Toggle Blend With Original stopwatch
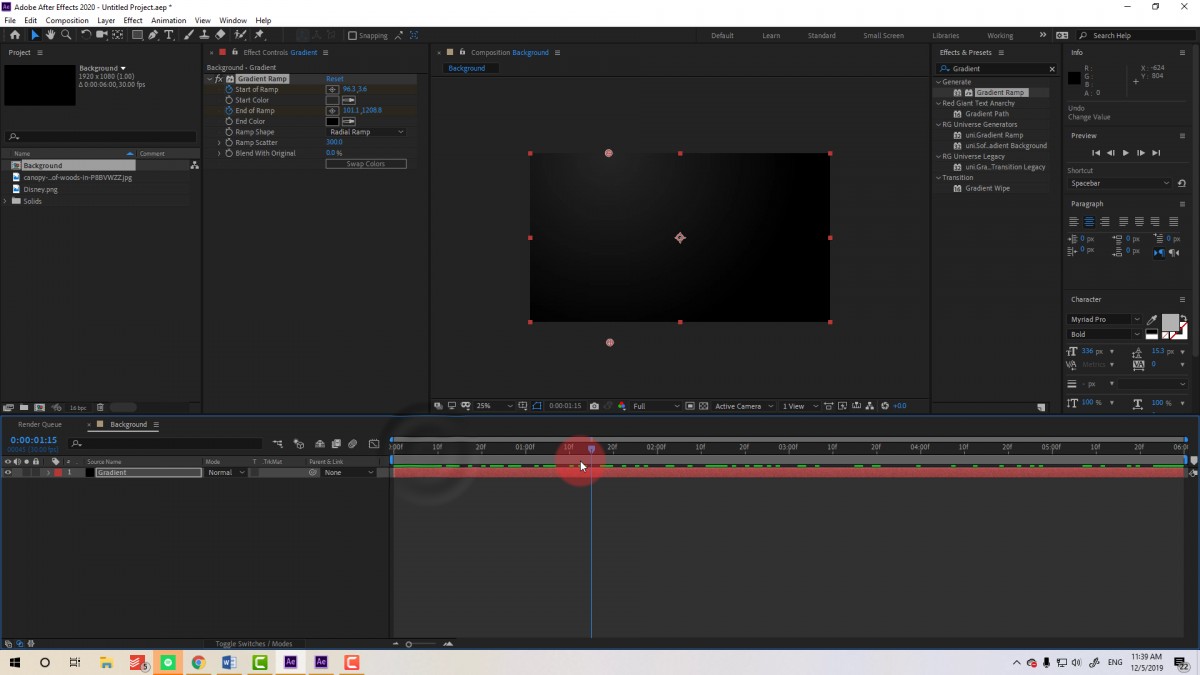Image resolution: width=1200 pixels, height=675 pixels. (229, 153)
